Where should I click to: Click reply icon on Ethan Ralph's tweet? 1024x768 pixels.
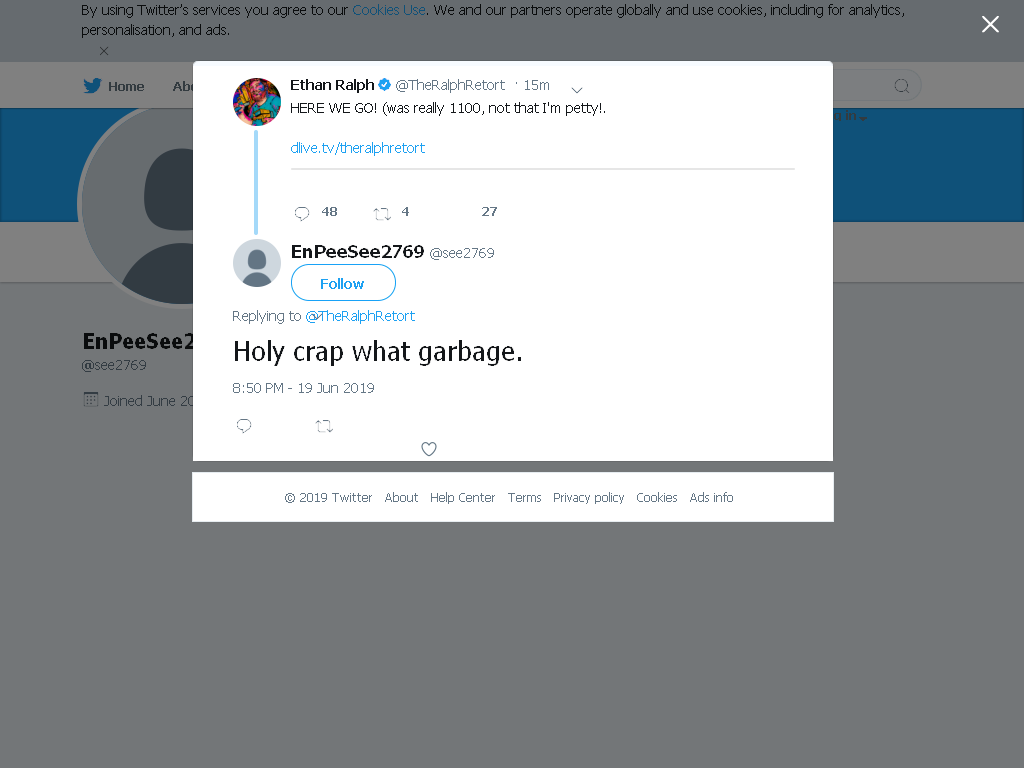pos(302,213)
